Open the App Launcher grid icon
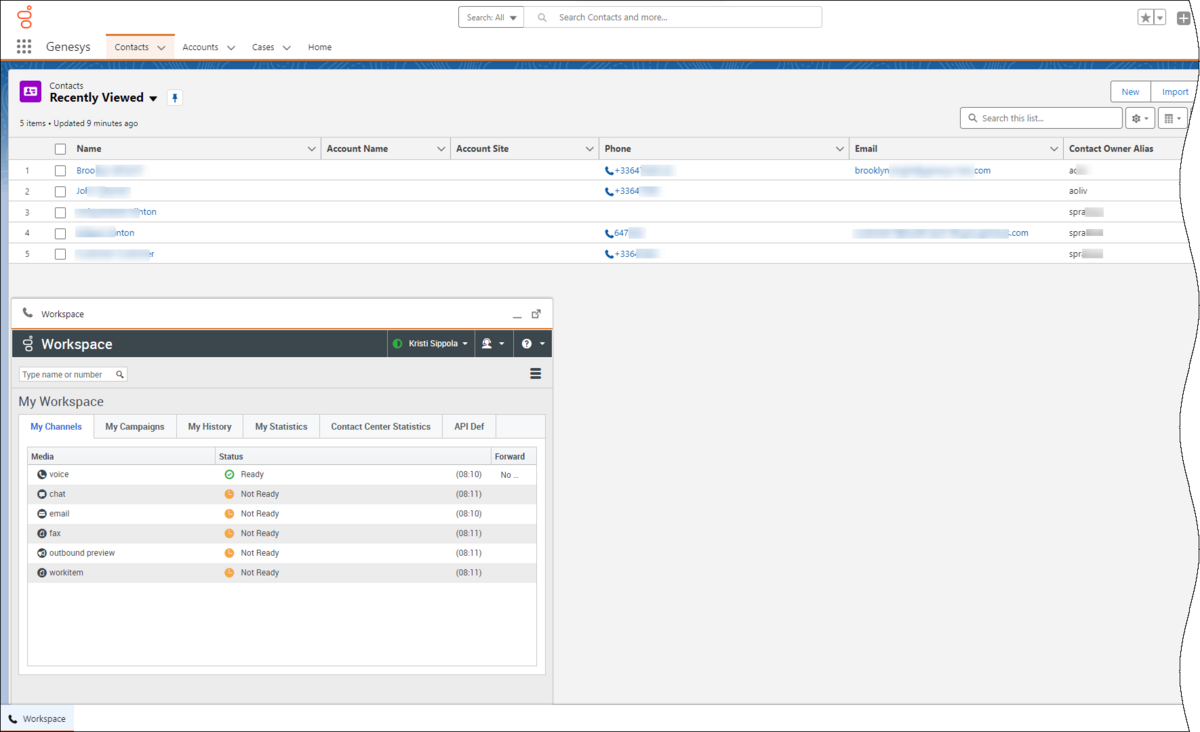 coord(24,47)
